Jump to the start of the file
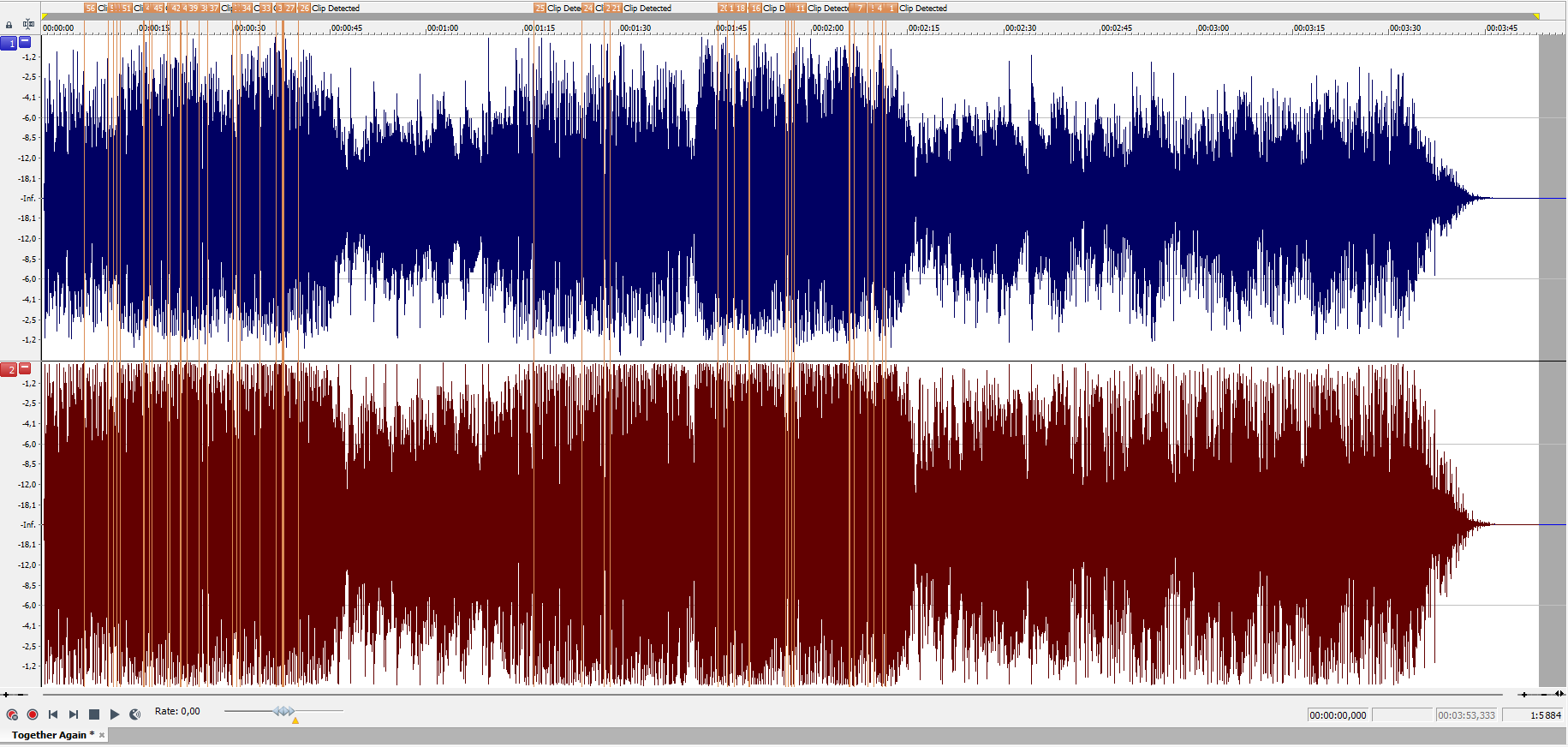Screen dimensions: 1568x747 (x=53, y=714)
